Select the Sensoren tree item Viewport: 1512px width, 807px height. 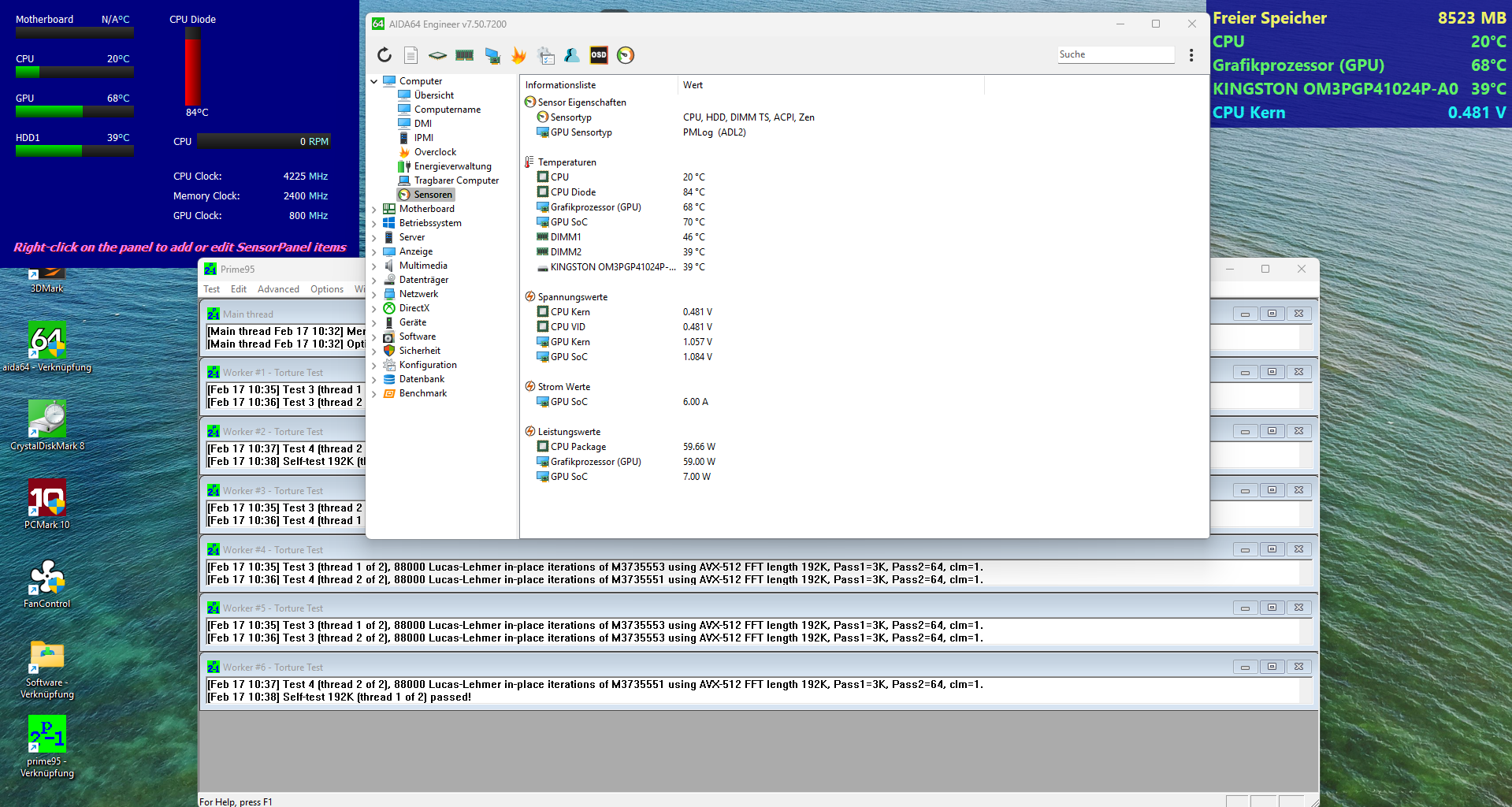pos(425,195)
